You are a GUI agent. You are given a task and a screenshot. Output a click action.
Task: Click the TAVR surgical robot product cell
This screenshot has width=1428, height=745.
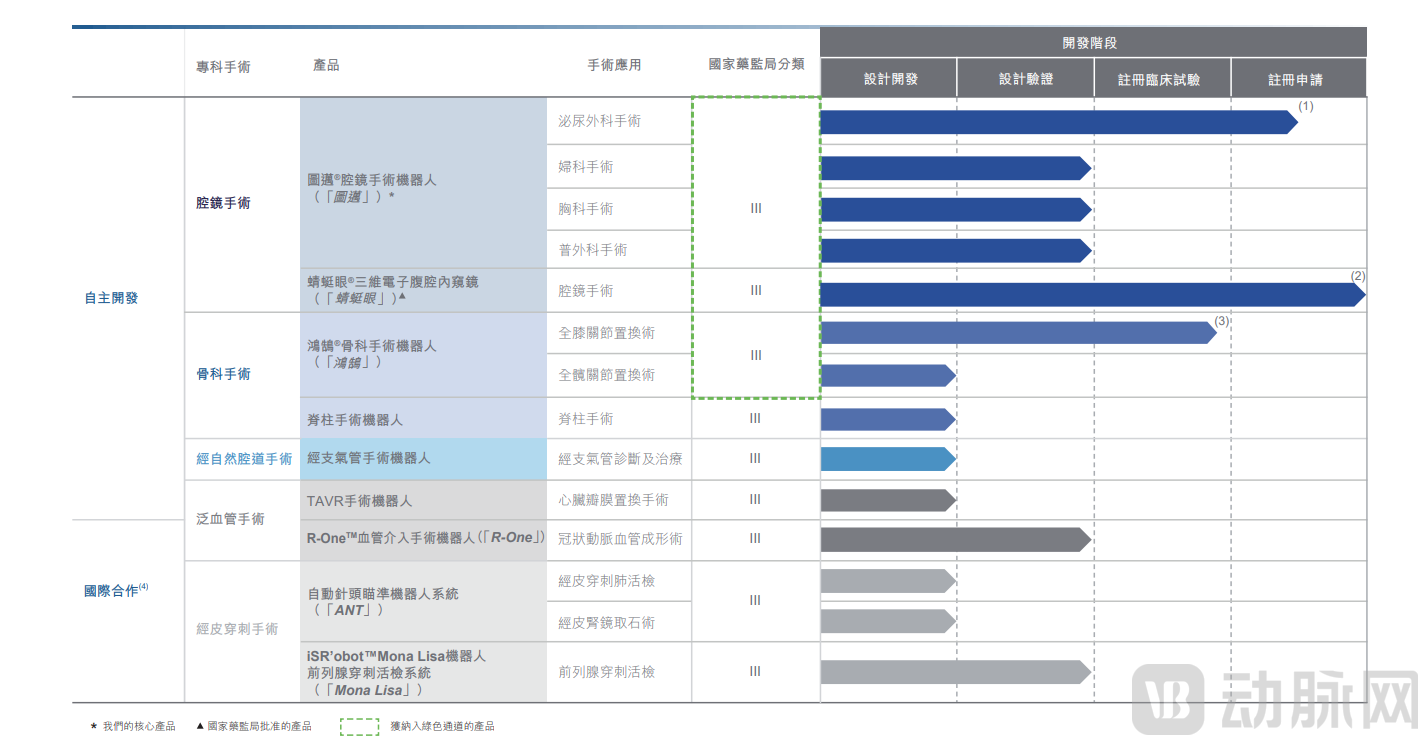click(x=360, y=500)
